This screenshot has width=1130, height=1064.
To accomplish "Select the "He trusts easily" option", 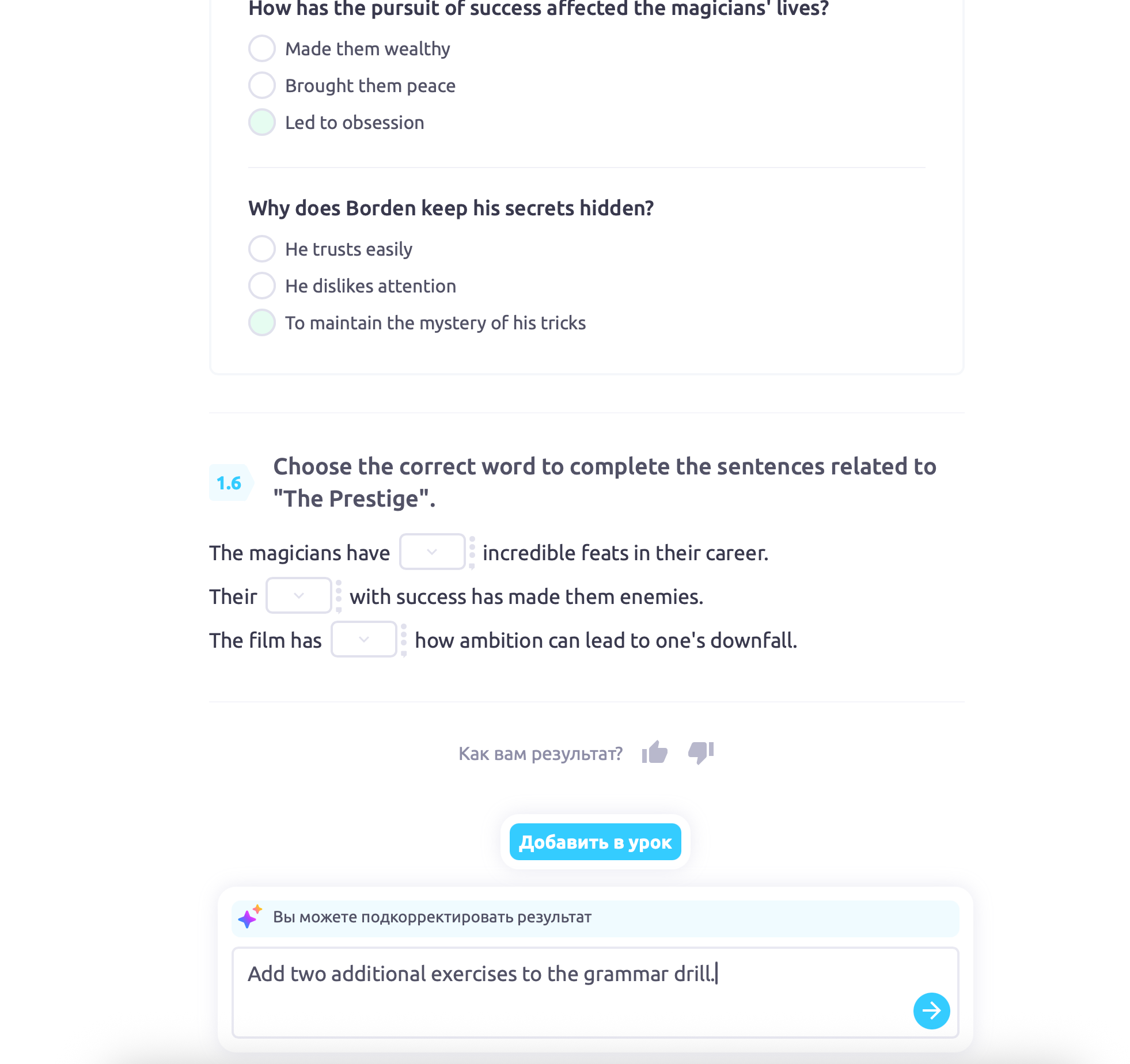I will [x=262, y=249].
